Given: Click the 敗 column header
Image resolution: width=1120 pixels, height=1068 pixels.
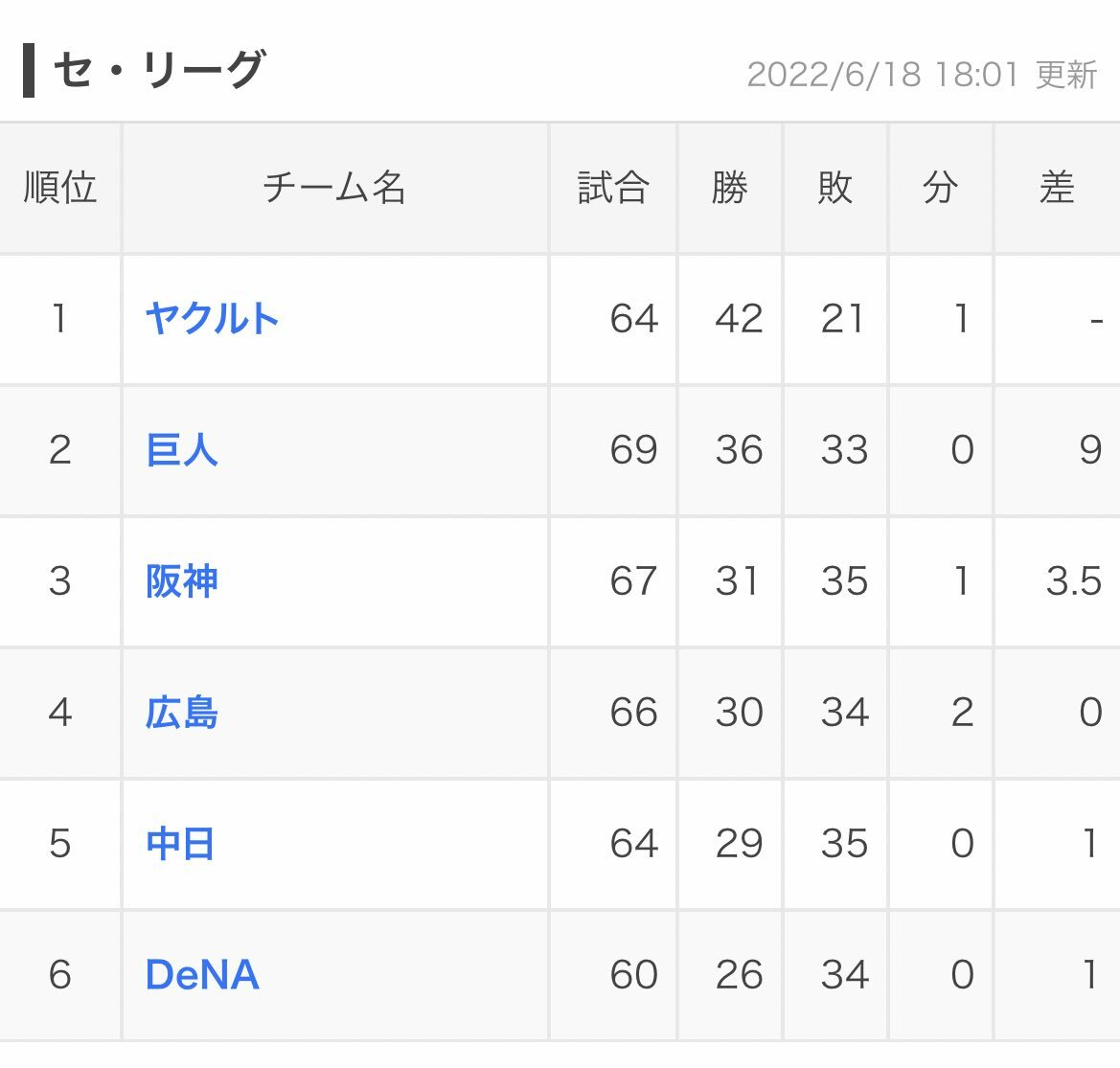Looking at the screenshot, I should pos(835,188).
